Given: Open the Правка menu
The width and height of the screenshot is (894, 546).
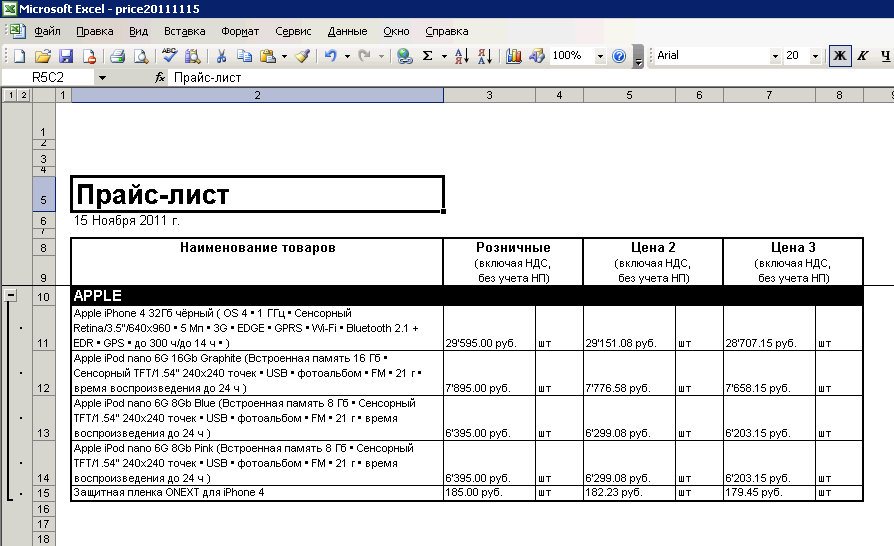Looking at the screenshot, I should (95, 31).
